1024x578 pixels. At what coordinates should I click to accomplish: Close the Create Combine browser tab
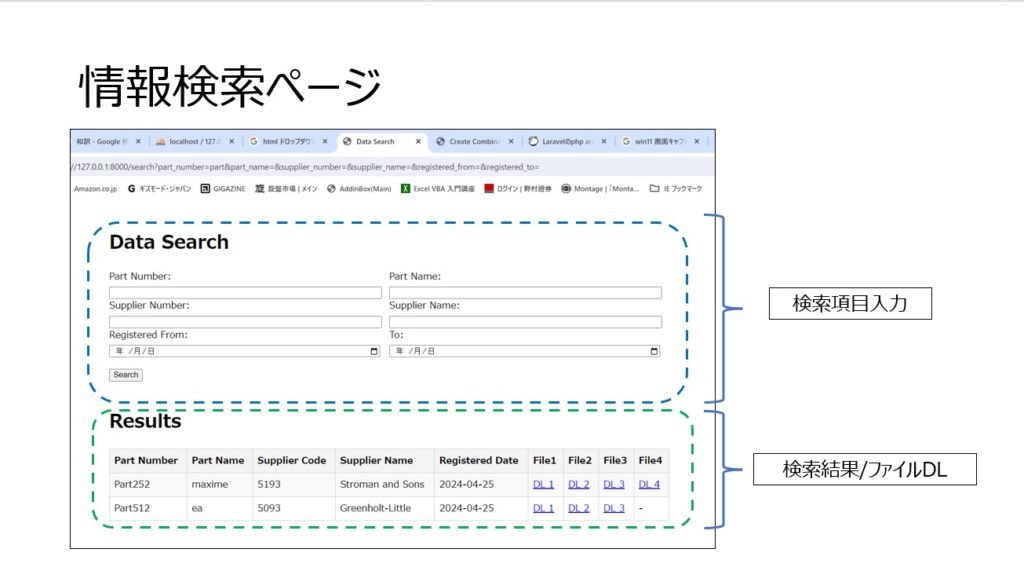click(511, 142)
